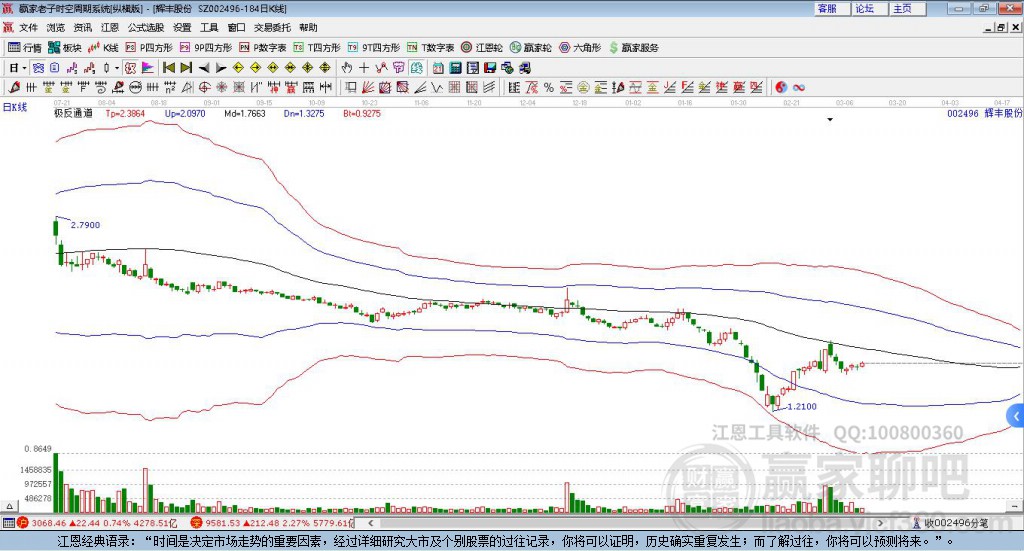The width and height of the screenshot is (1024, 551).
Task: Click the small black dropdown triangle on chart
Action: (x=830, y=119)
